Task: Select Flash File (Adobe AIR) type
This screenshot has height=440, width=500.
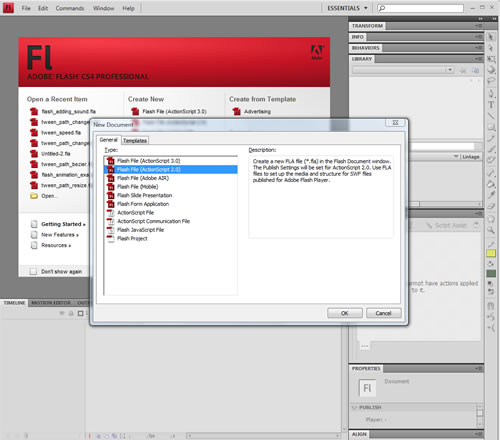Action: point(171,178)
